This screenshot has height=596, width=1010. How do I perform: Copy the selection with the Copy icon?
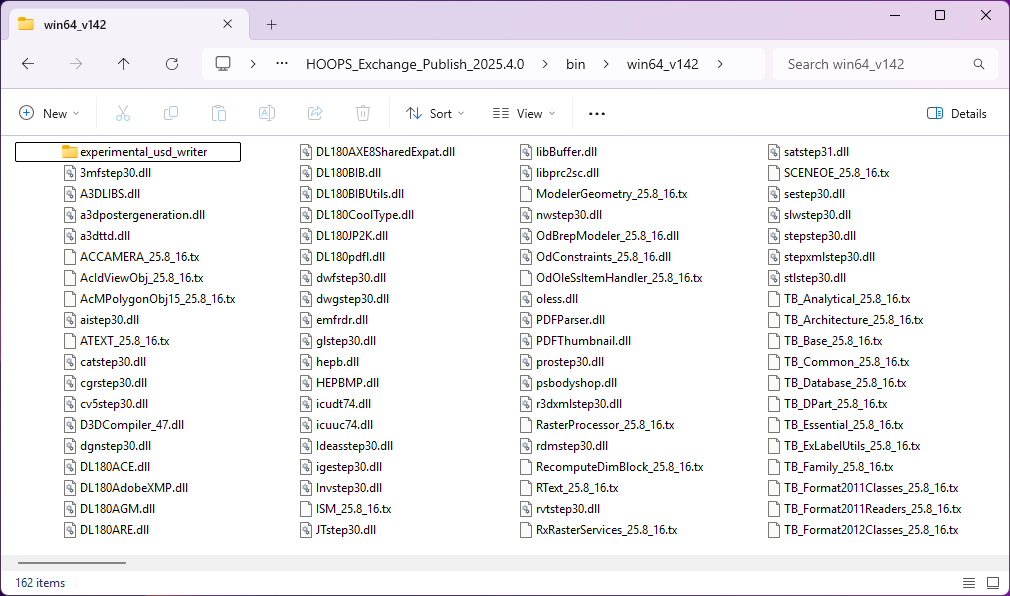(x=170, y=113)
